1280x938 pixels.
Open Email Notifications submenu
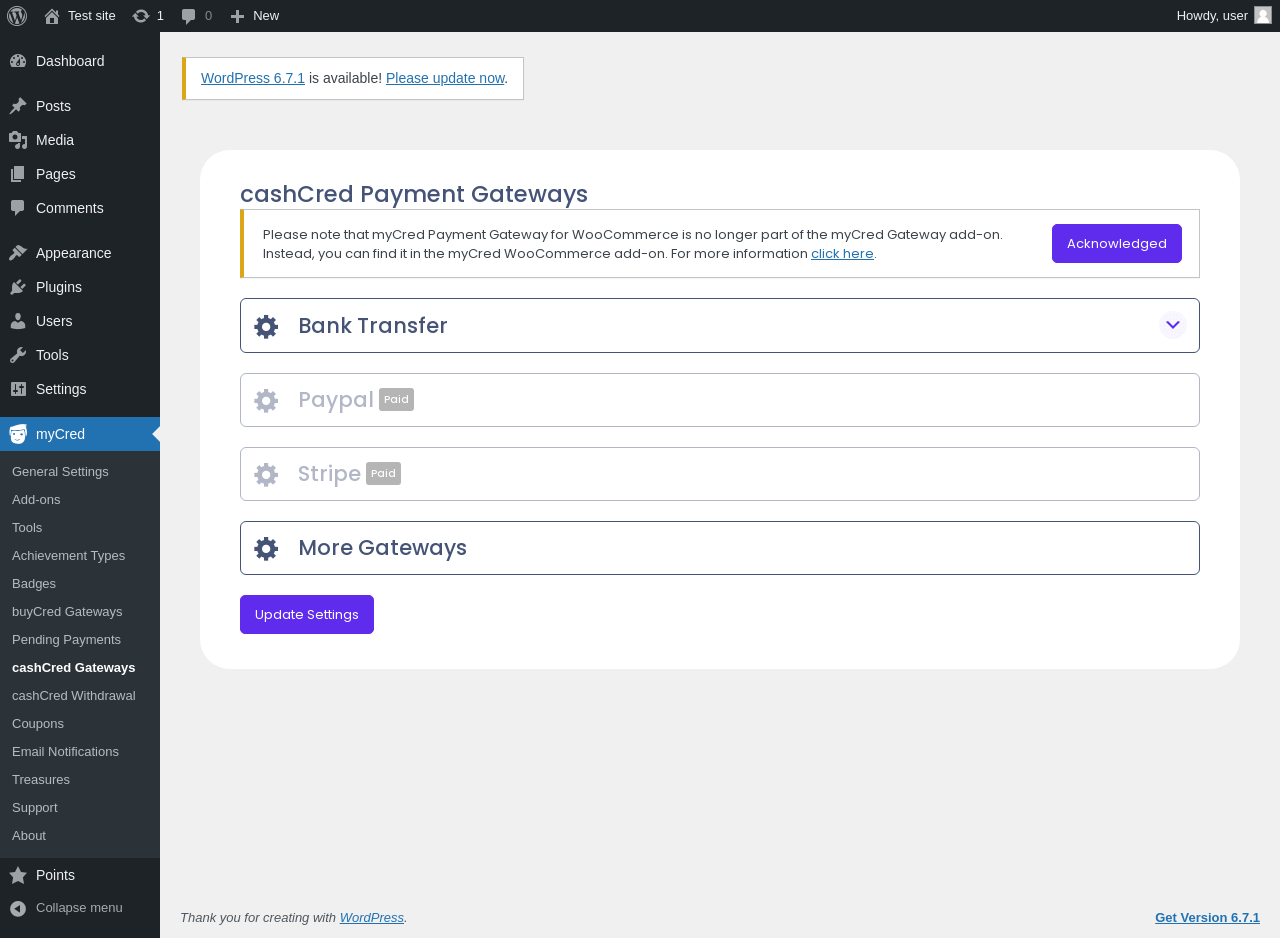tap(80, 751)
